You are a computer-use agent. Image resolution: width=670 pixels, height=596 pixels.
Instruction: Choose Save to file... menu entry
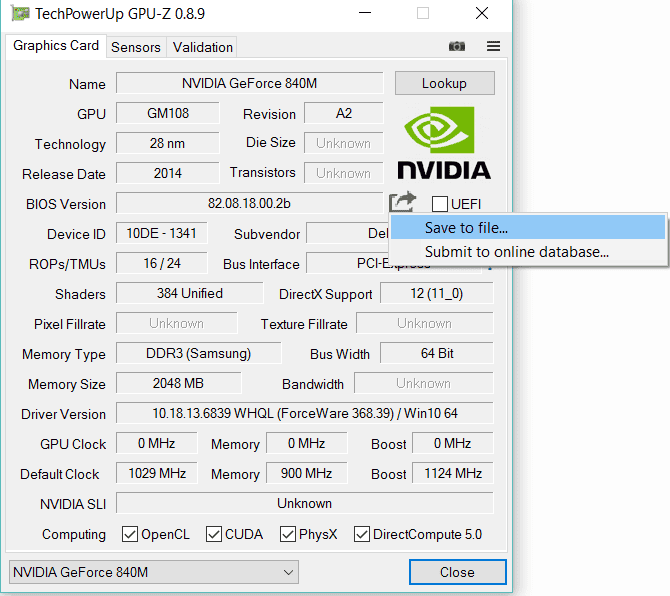pos(528,227)
